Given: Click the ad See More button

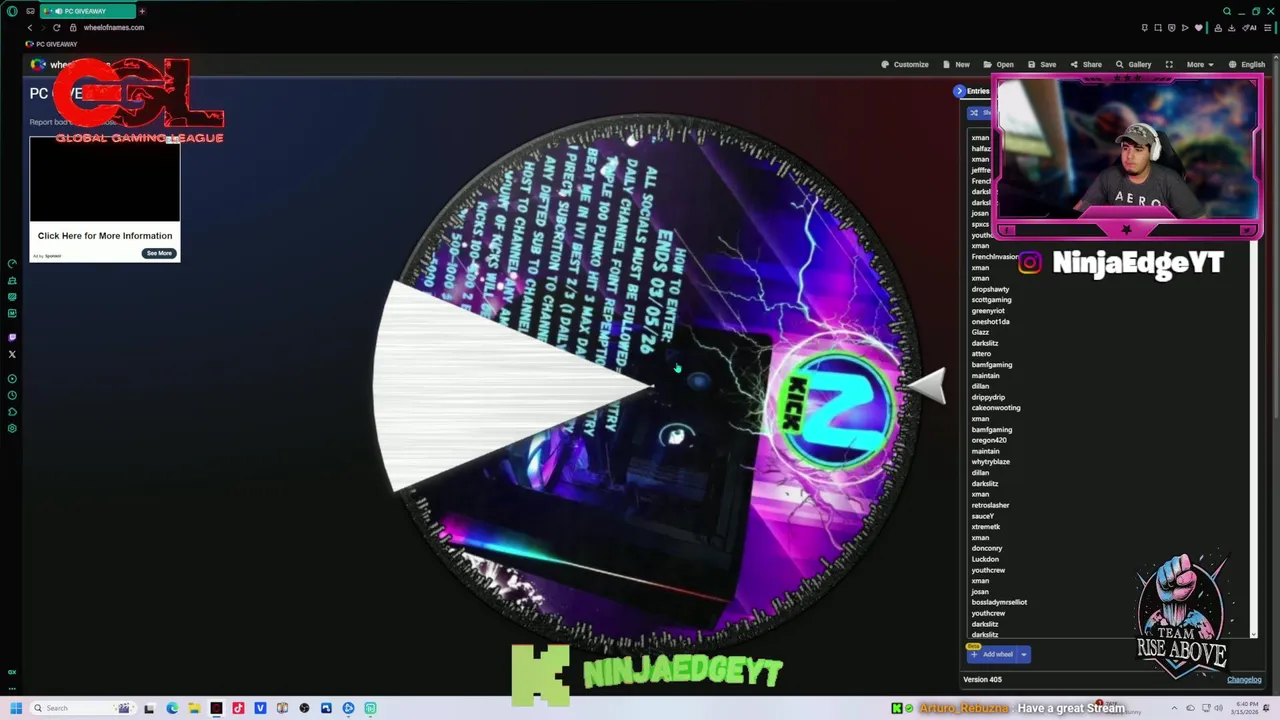Looking at the screenshot, I should tap(159, 253).
